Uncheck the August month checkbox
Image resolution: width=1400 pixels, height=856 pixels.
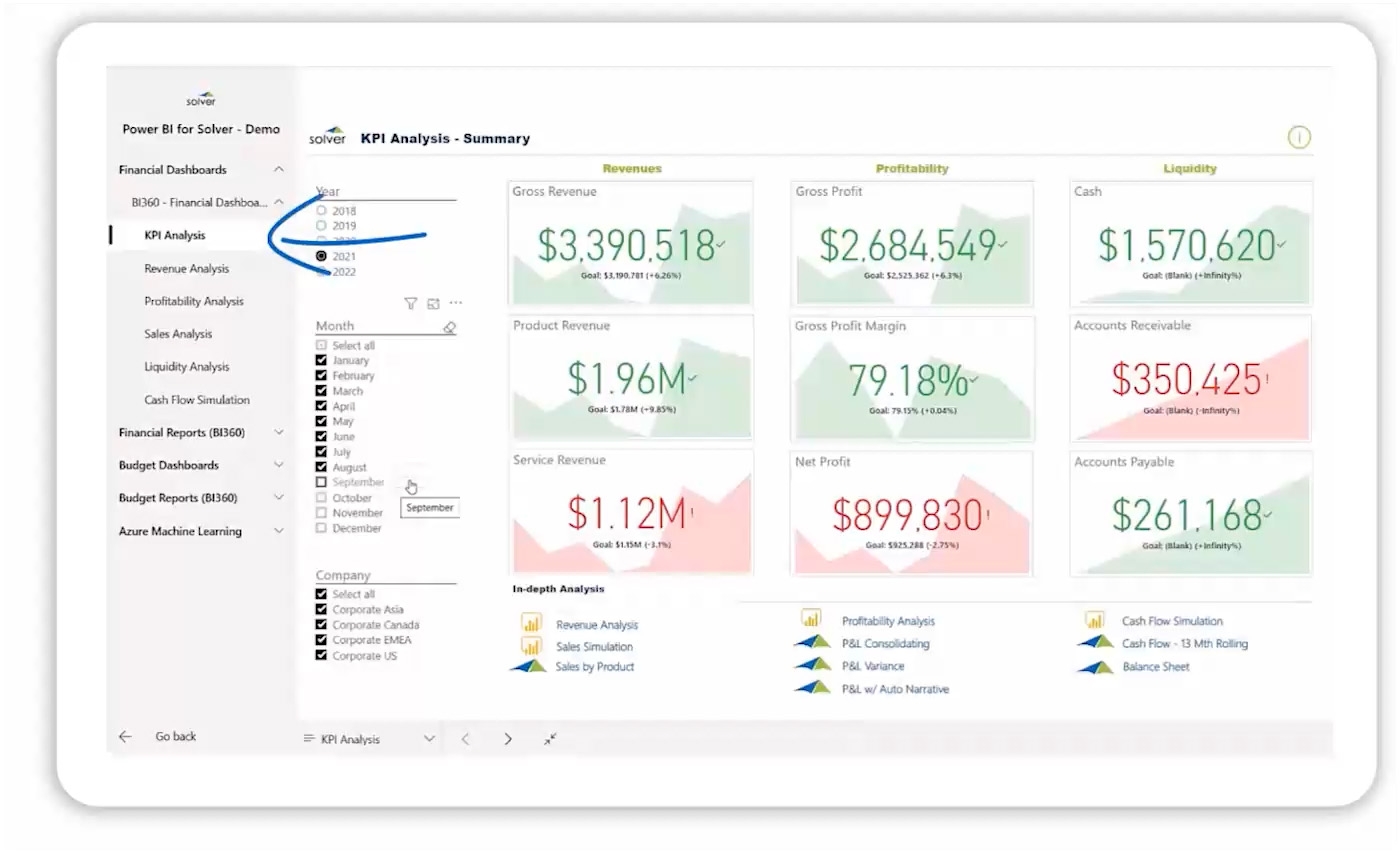coord(321,467)
